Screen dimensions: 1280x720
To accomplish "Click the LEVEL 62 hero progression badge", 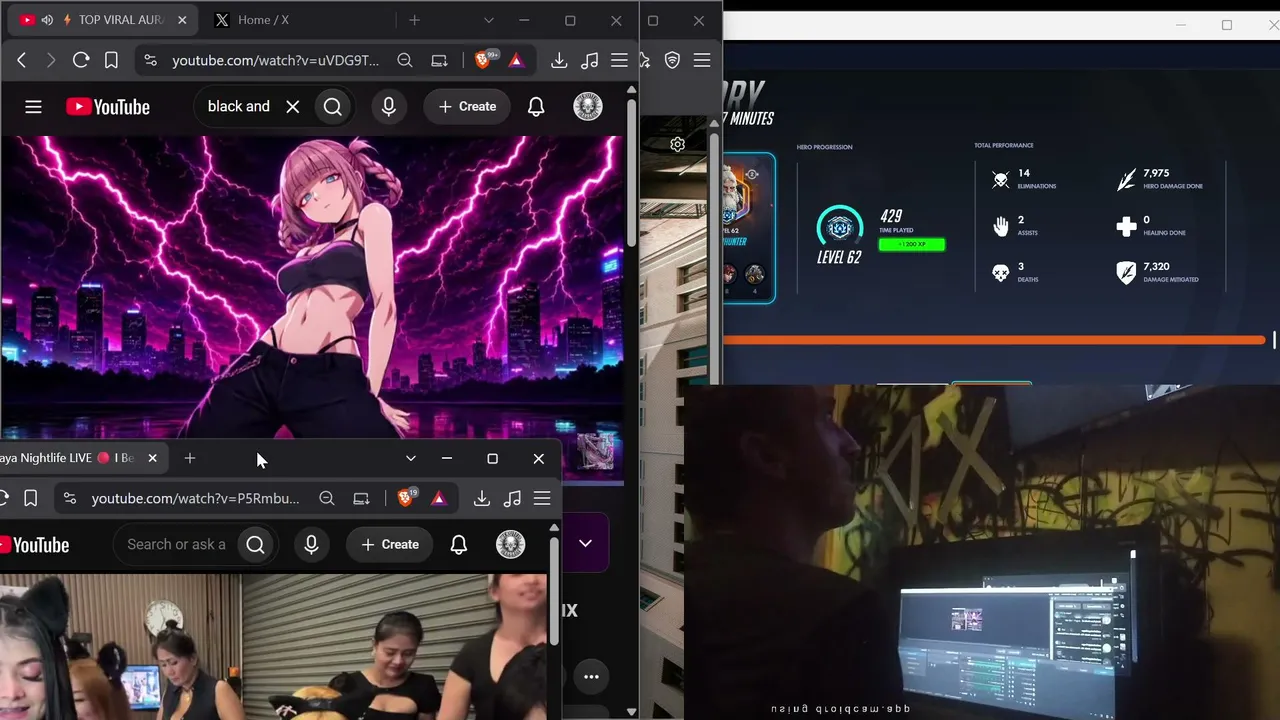I will pos(839,237).
